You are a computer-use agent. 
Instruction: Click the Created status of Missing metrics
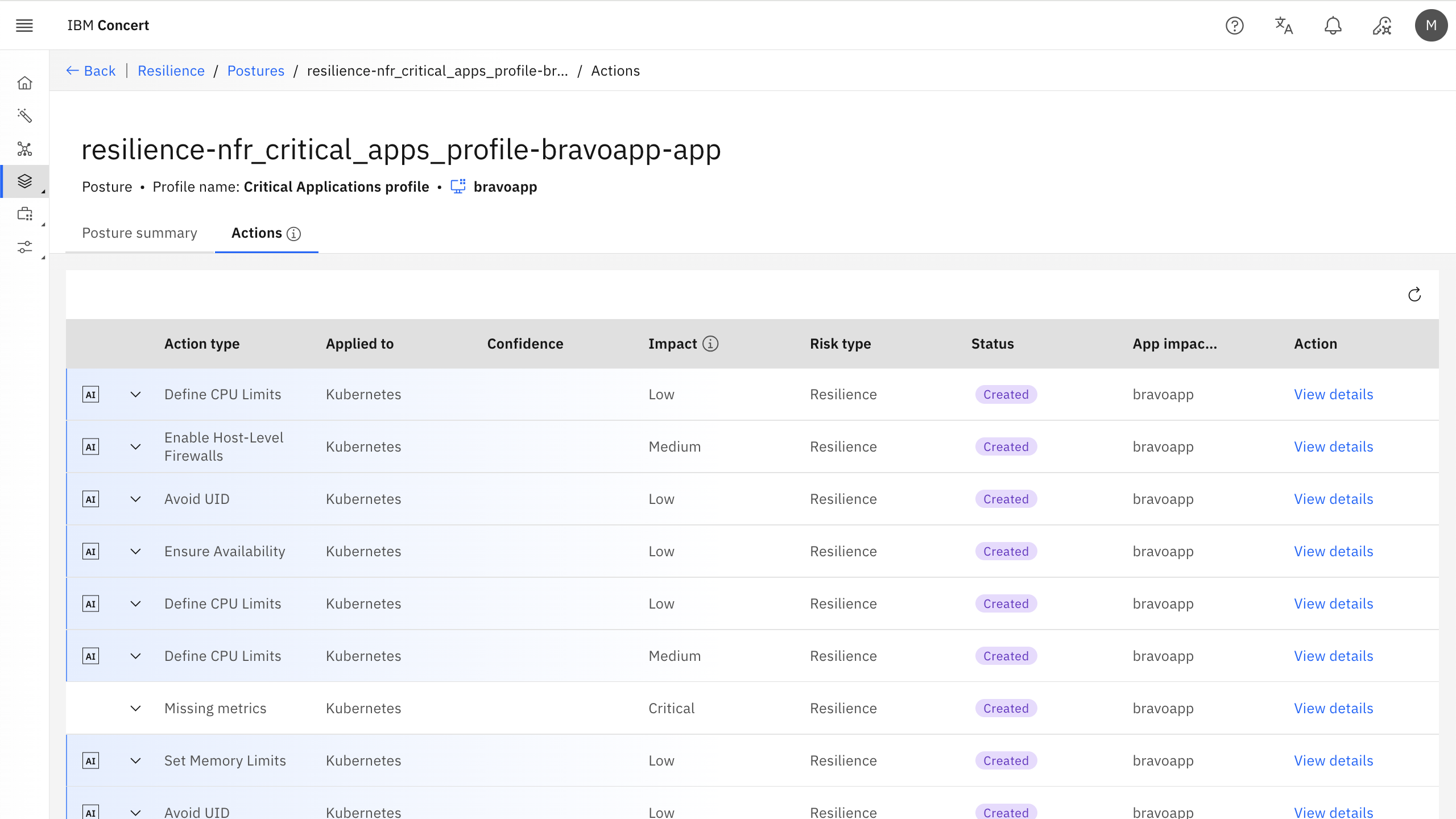(1006, 709)
